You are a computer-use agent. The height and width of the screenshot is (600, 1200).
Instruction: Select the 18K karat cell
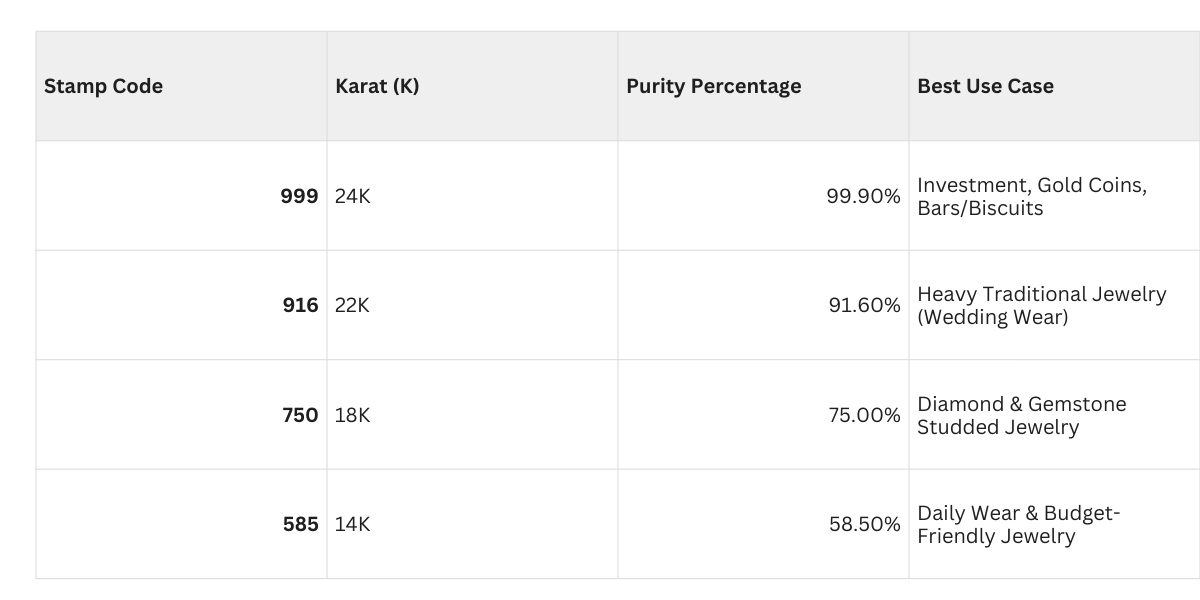[x=352, y=415]
